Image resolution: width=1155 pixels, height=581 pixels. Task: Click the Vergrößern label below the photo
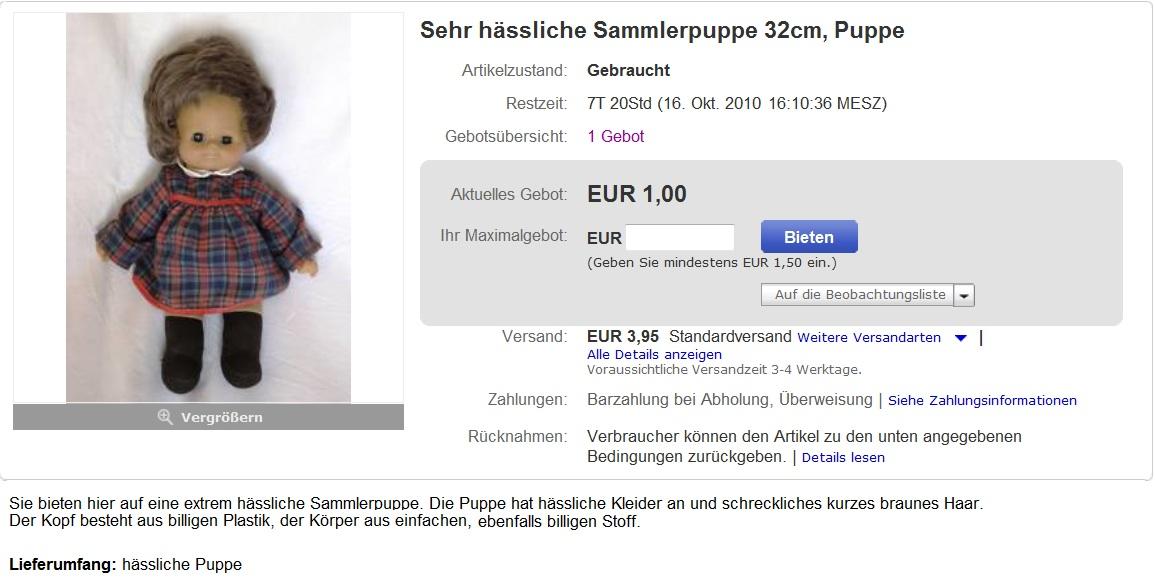[x=222, y=418]
